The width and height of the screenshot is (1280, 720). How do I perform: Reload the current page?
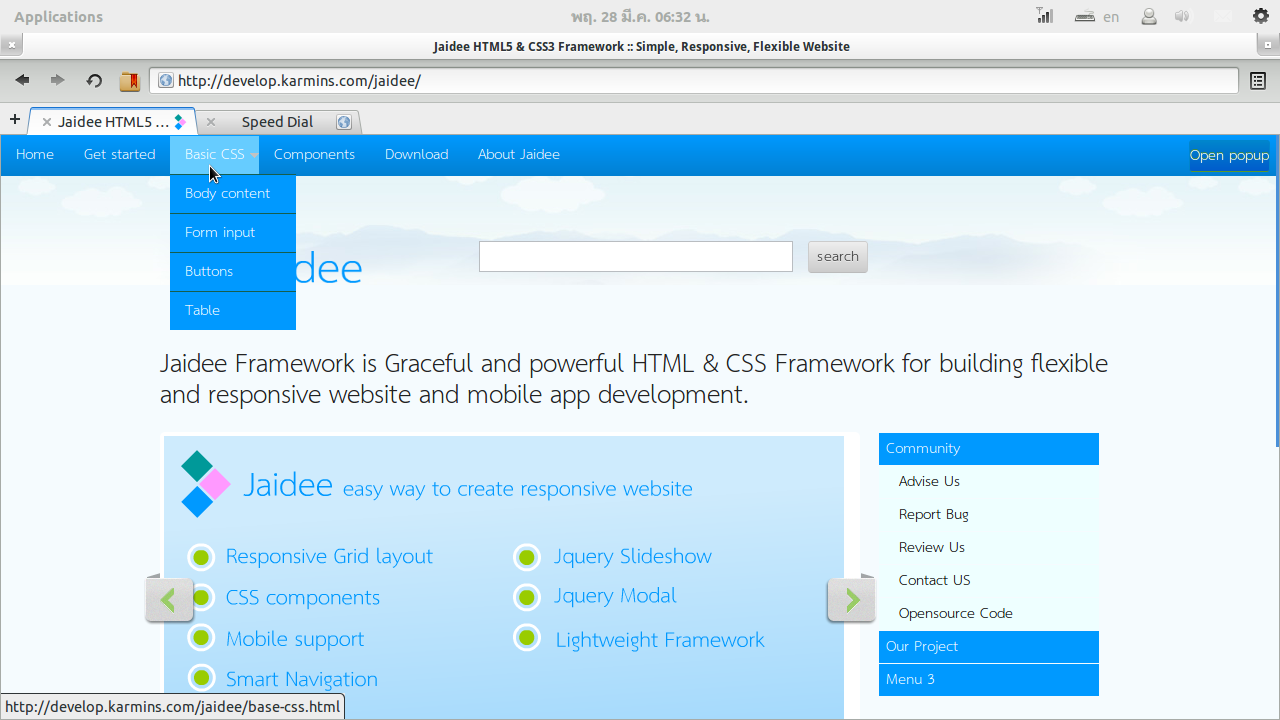click(x=93, y=80)
